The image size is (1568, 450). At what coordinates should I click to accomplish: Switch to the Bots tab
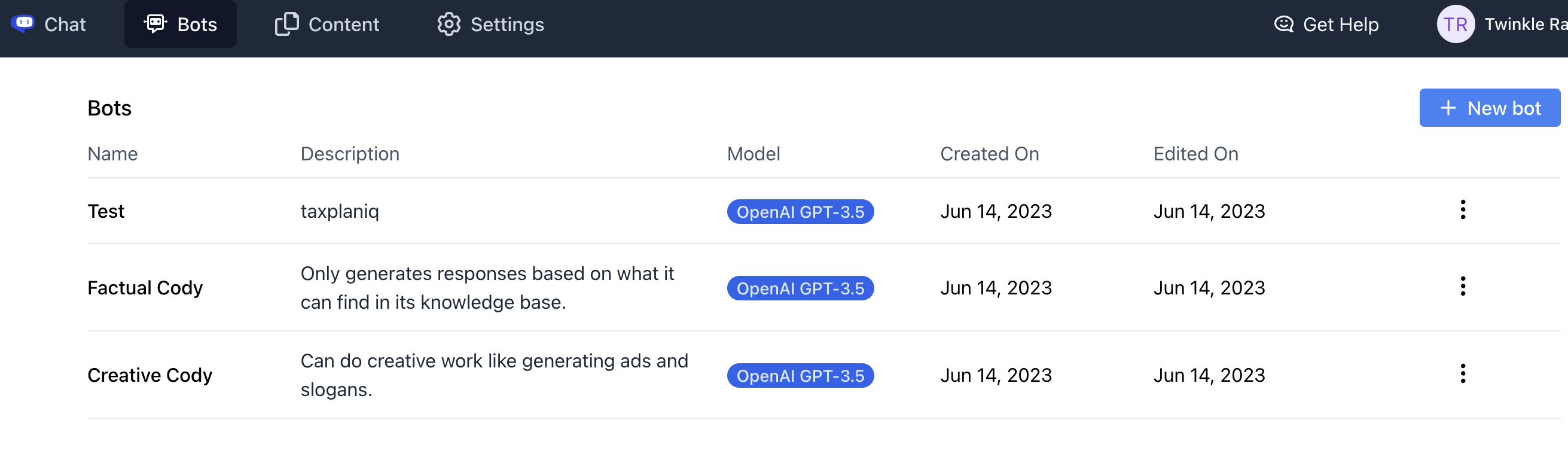click(180, 24)
